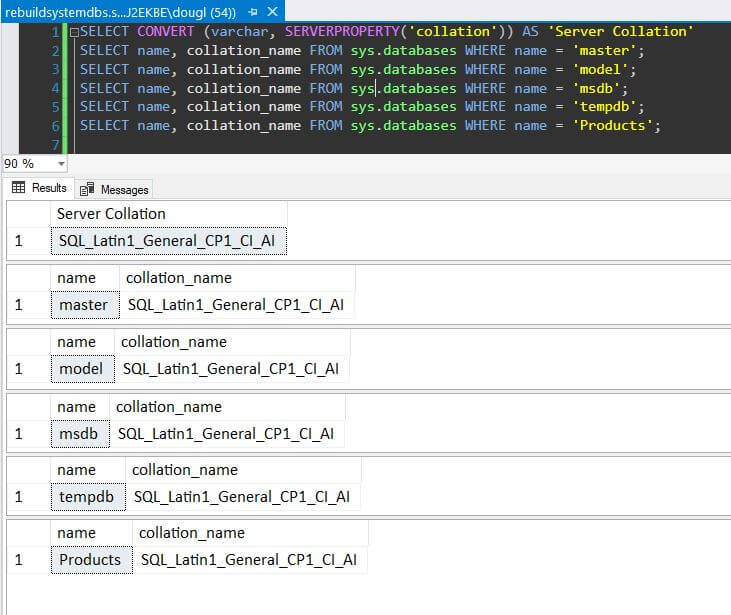Select the 'Products' name cell
Image resolution: width=731 pixels, height=615 pixels.
pos(90,560)
